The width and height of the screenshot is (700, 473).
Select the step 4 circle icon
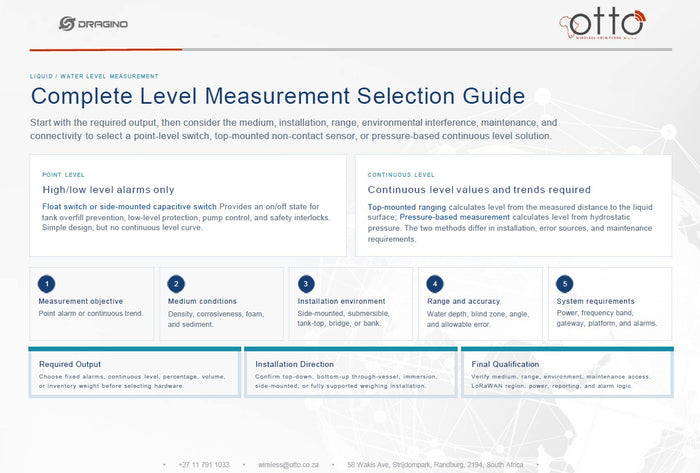[x=435, y=284]
